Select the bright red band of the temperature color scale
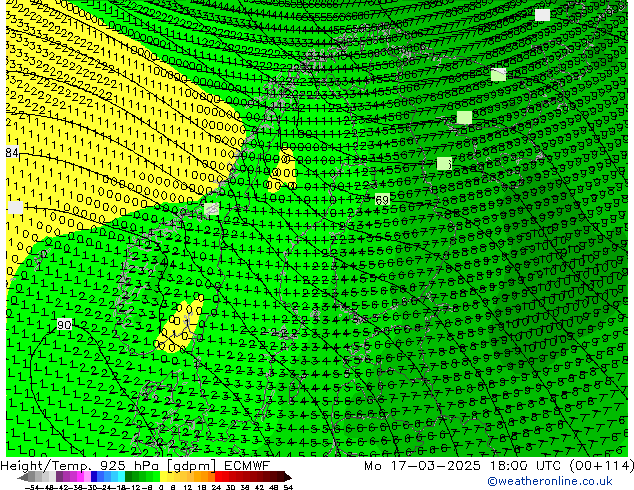634x490 pixels. [x=218, y=477]
